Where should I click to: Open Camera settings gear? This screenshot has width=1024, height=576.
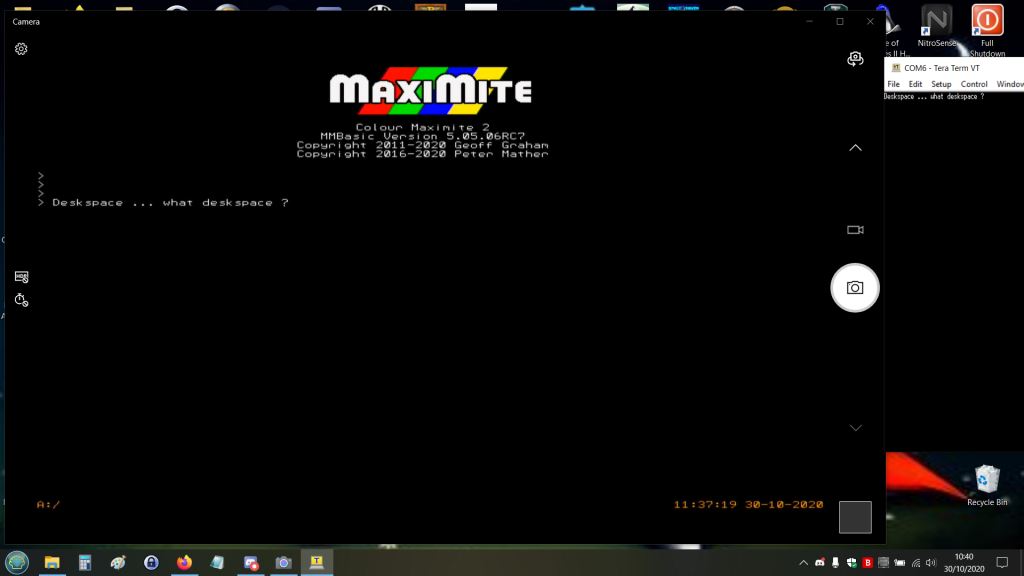21,49
